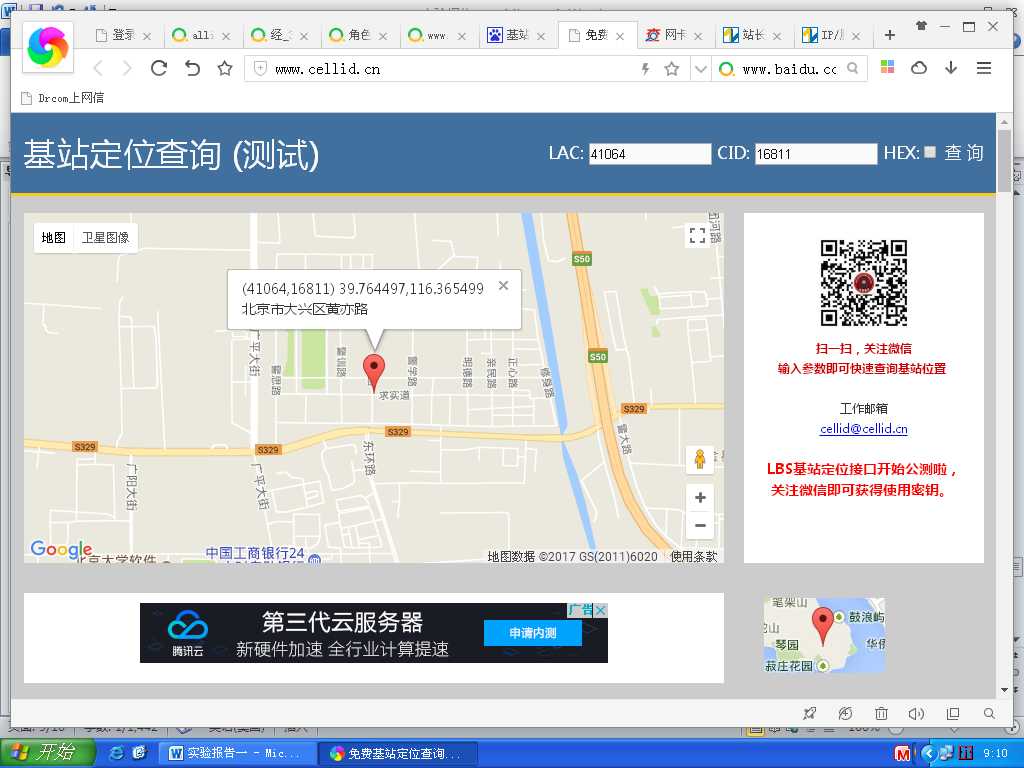Open the cellid@cellid.cn email link

coord(863,428)
